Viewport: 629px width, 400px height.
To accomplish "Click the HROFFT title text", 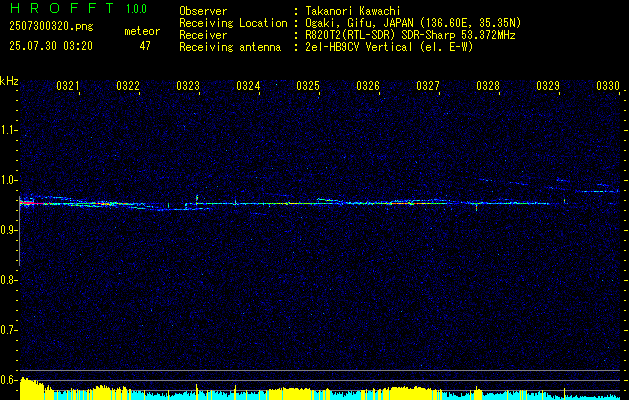I will (x=62, y=8).
